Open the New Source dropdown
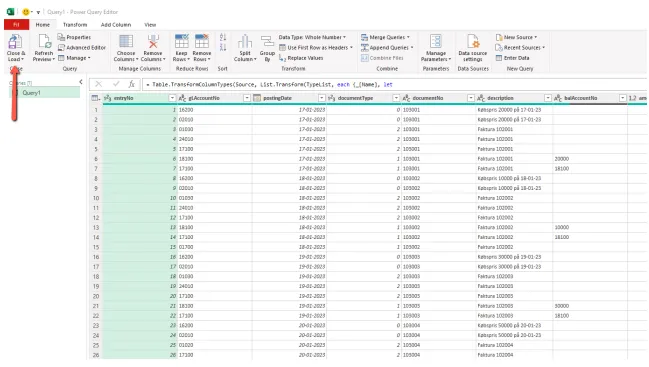649x367 pixels. click(x=517, y=37)
